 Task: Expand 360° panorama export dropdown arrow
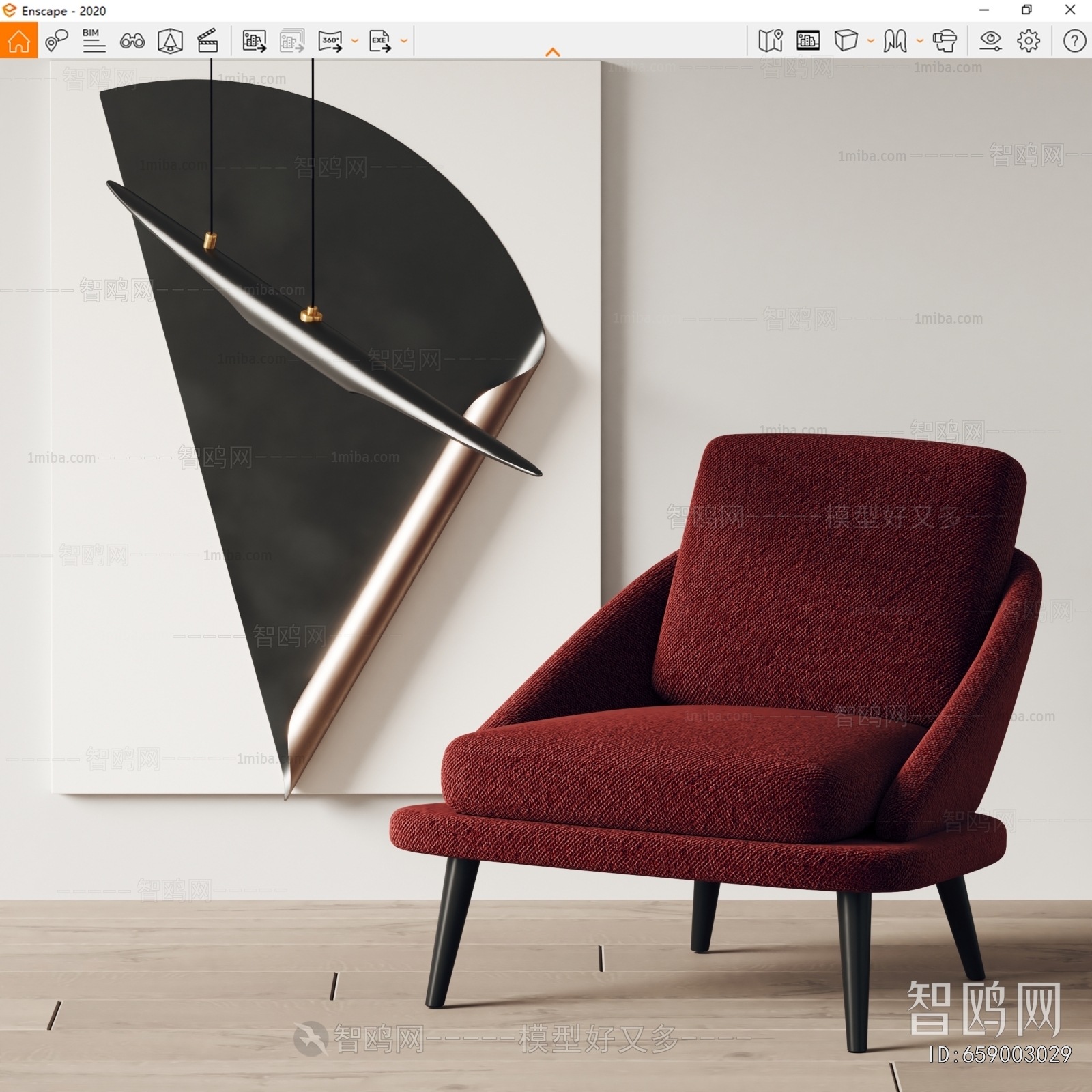click(x=354, y=41)
